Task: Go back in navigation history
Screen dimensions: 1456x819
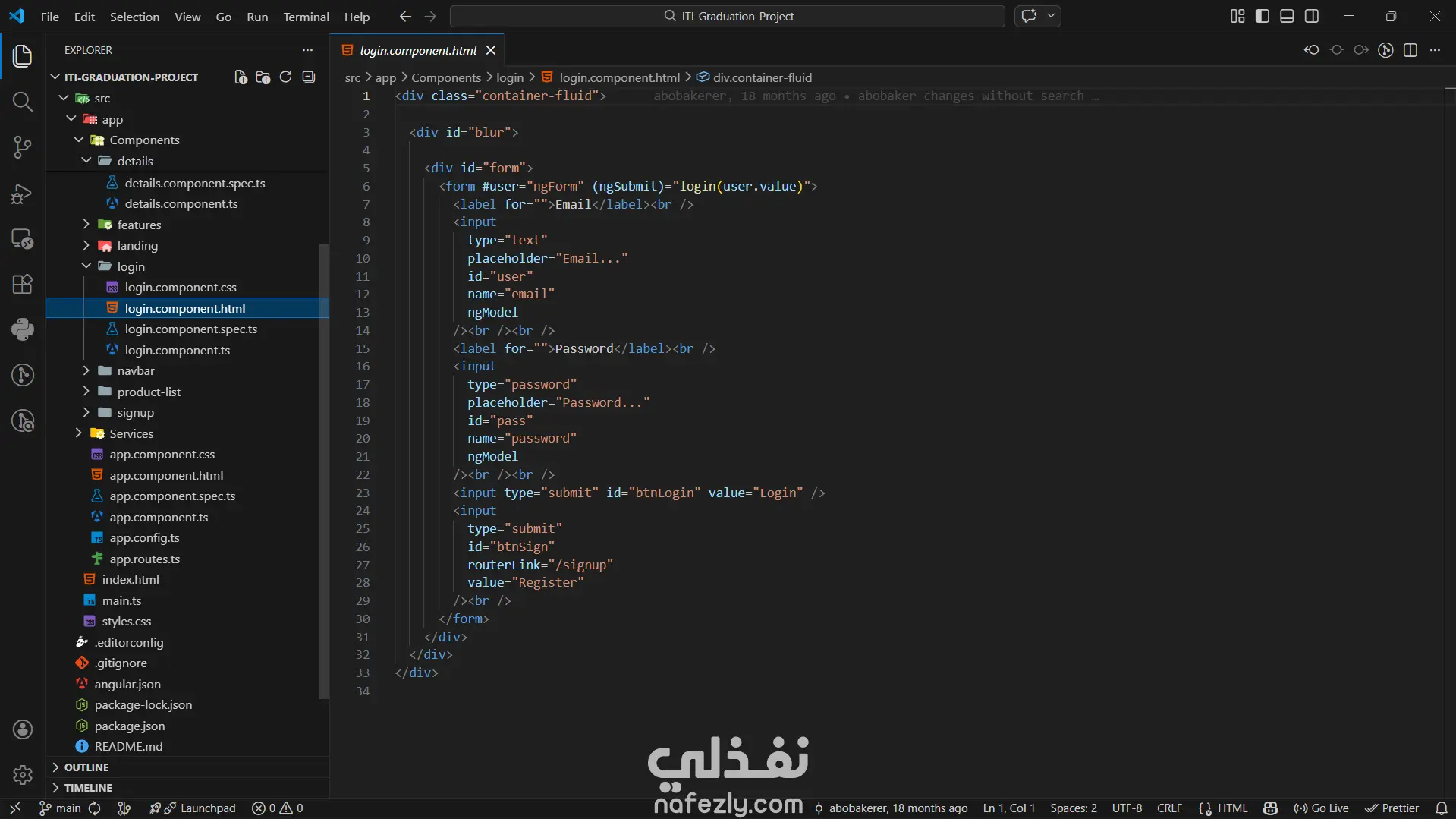Action: [x=405, y=16]
